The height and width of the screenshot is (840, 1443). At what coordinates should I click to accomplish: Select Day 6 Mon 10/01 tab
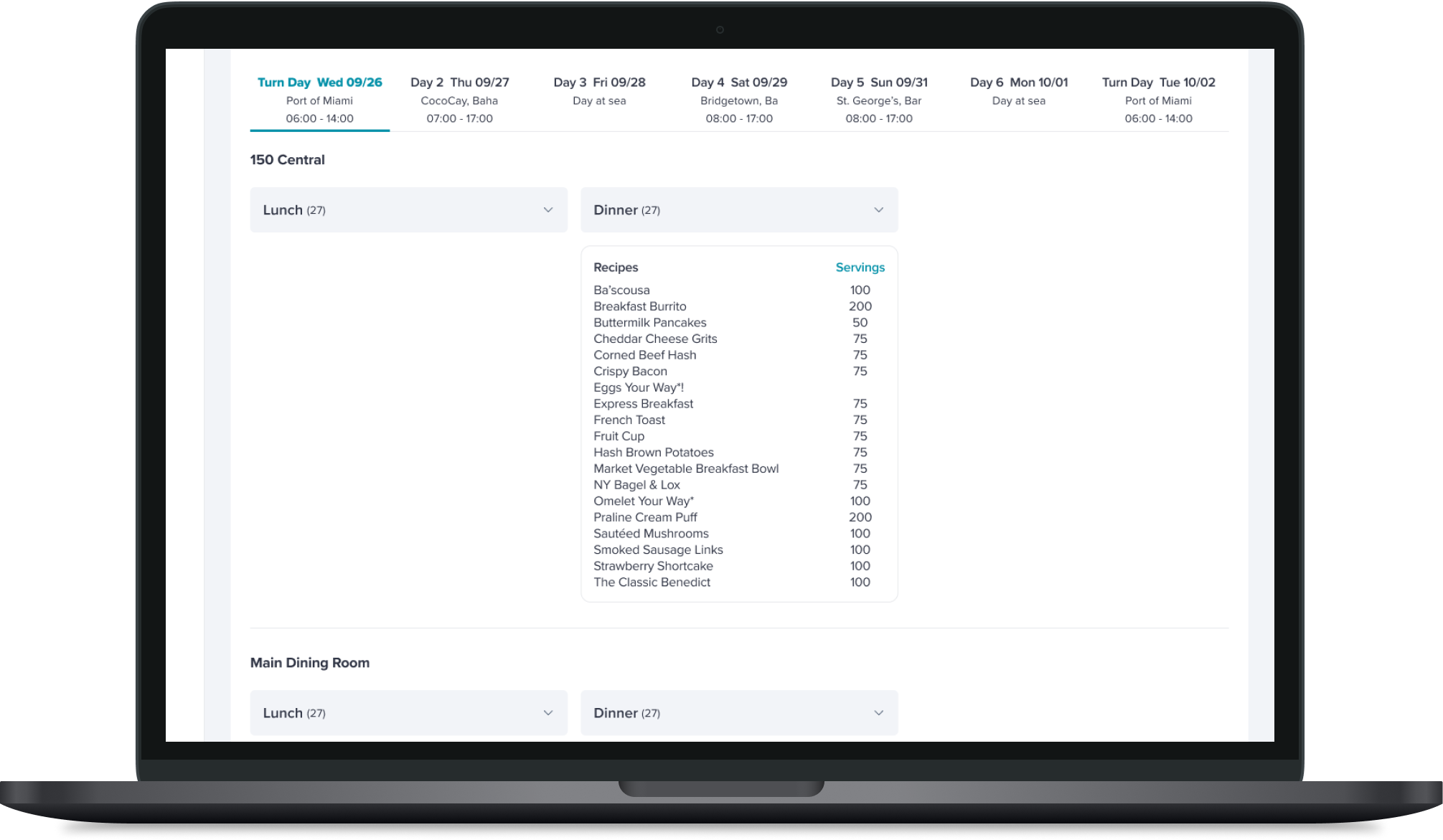[x=1018, y=91]
